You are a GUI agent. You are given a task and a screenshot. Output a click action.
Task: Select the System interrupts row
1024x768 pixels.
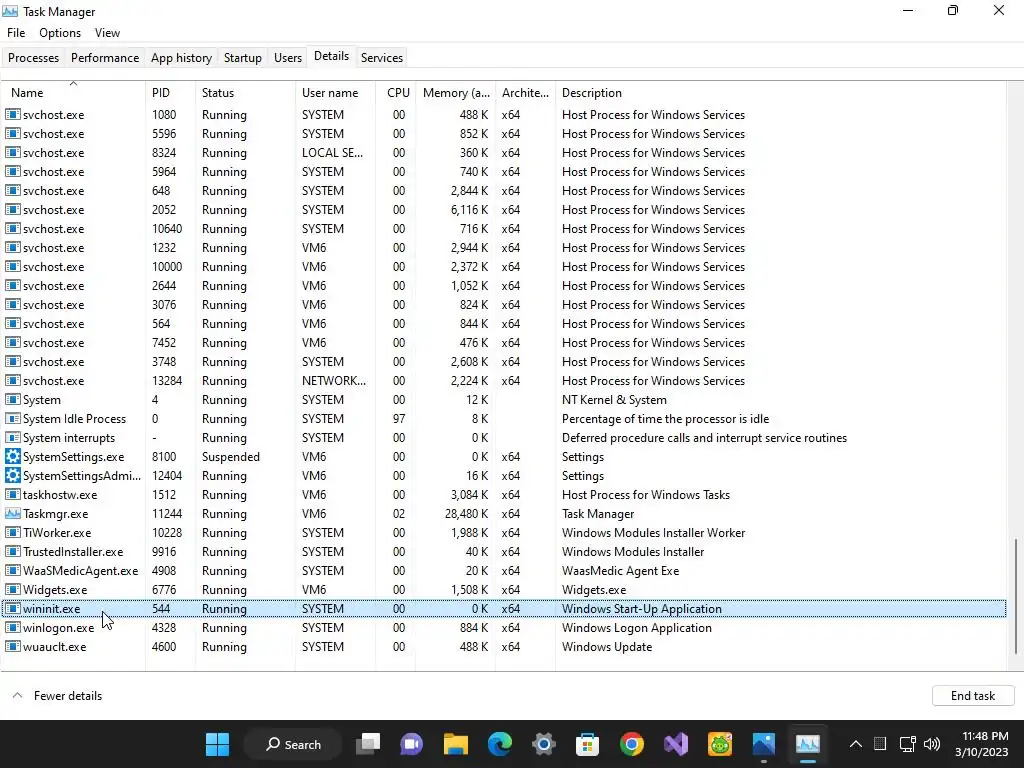coord(504,438)
